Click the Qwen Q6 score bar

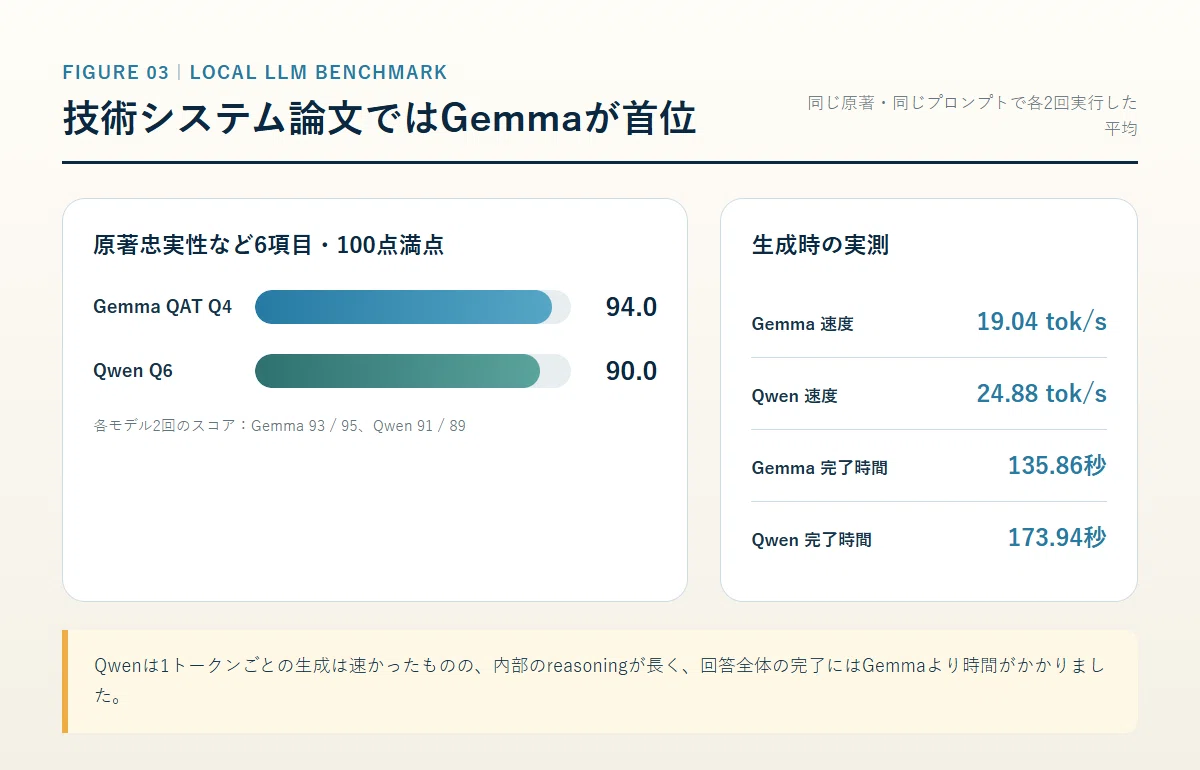pyautogui.click(x=413, y=371)
